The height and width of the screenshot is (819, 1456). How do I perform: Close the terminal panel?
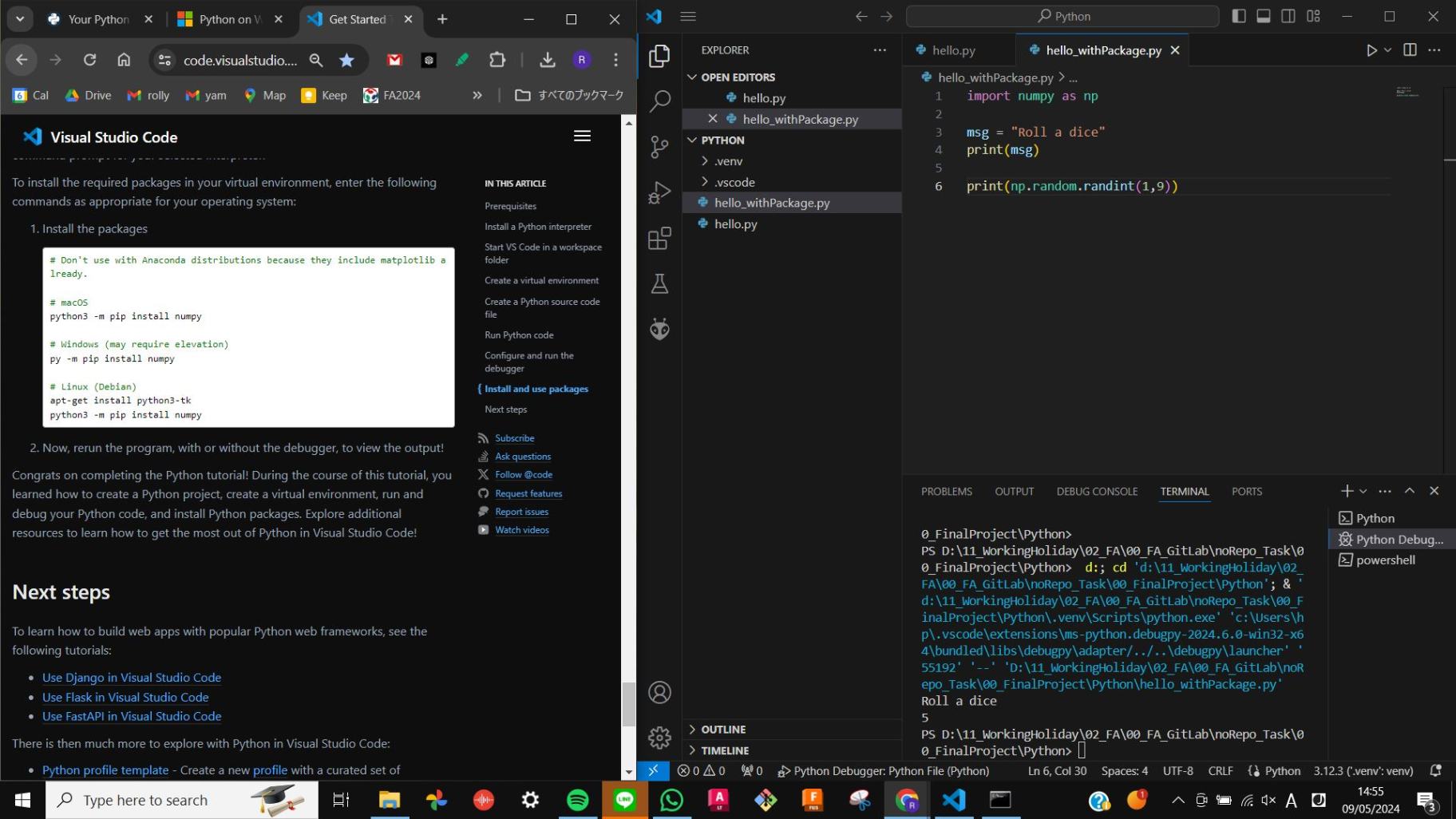tap(1434, 492)
